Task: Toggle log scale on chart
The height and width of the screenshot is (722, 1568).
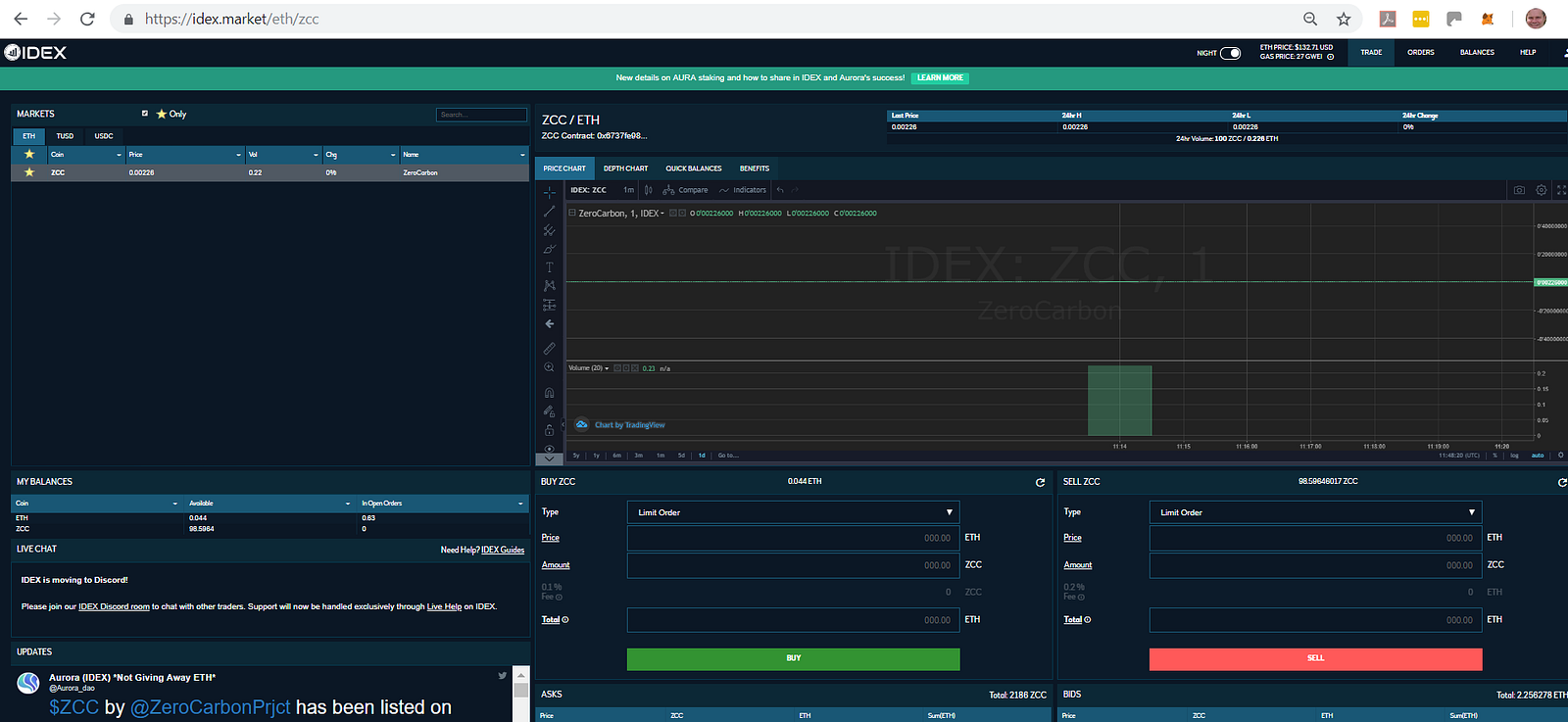Action: (1514, 456)
